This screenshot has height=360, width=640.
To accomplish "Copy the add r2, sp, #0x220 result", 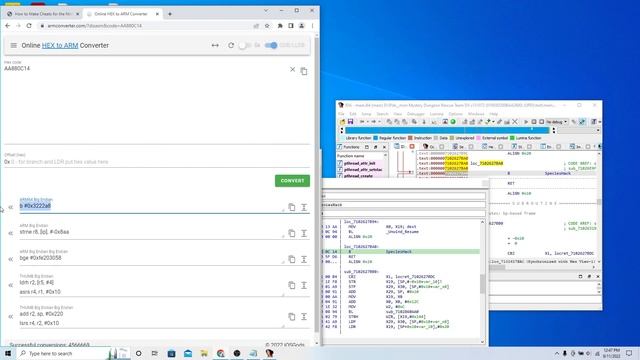I will [291, 317].
